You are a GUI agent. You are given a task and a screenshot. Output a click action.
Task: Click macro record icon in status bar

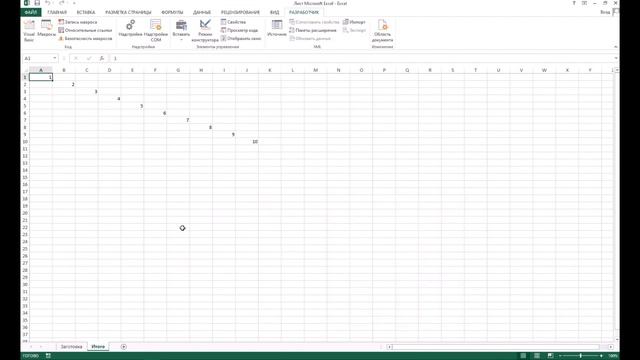[x=48, y=356]
